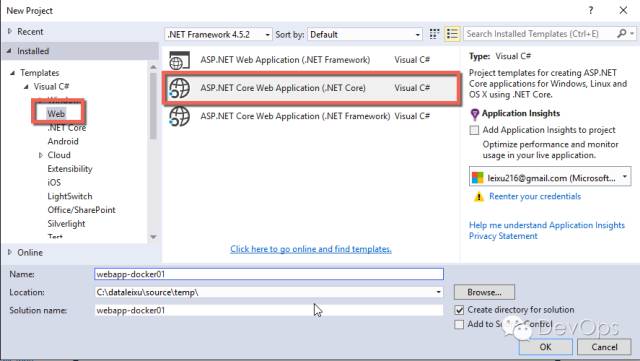Click the credentials warning triangle icon
Image resolution: width=640 pixels, height=361 pixels.
coord(478,197)
